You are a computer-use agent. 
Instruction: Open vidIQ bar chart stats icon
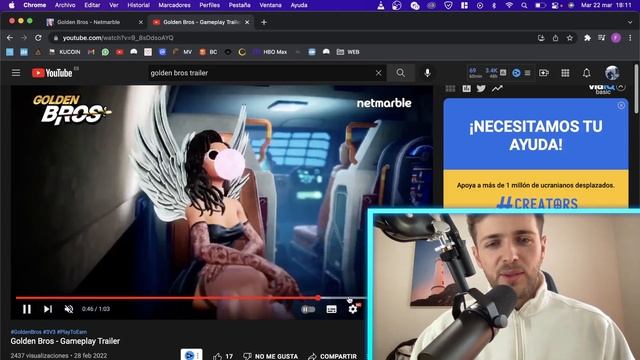pos(467,88)
